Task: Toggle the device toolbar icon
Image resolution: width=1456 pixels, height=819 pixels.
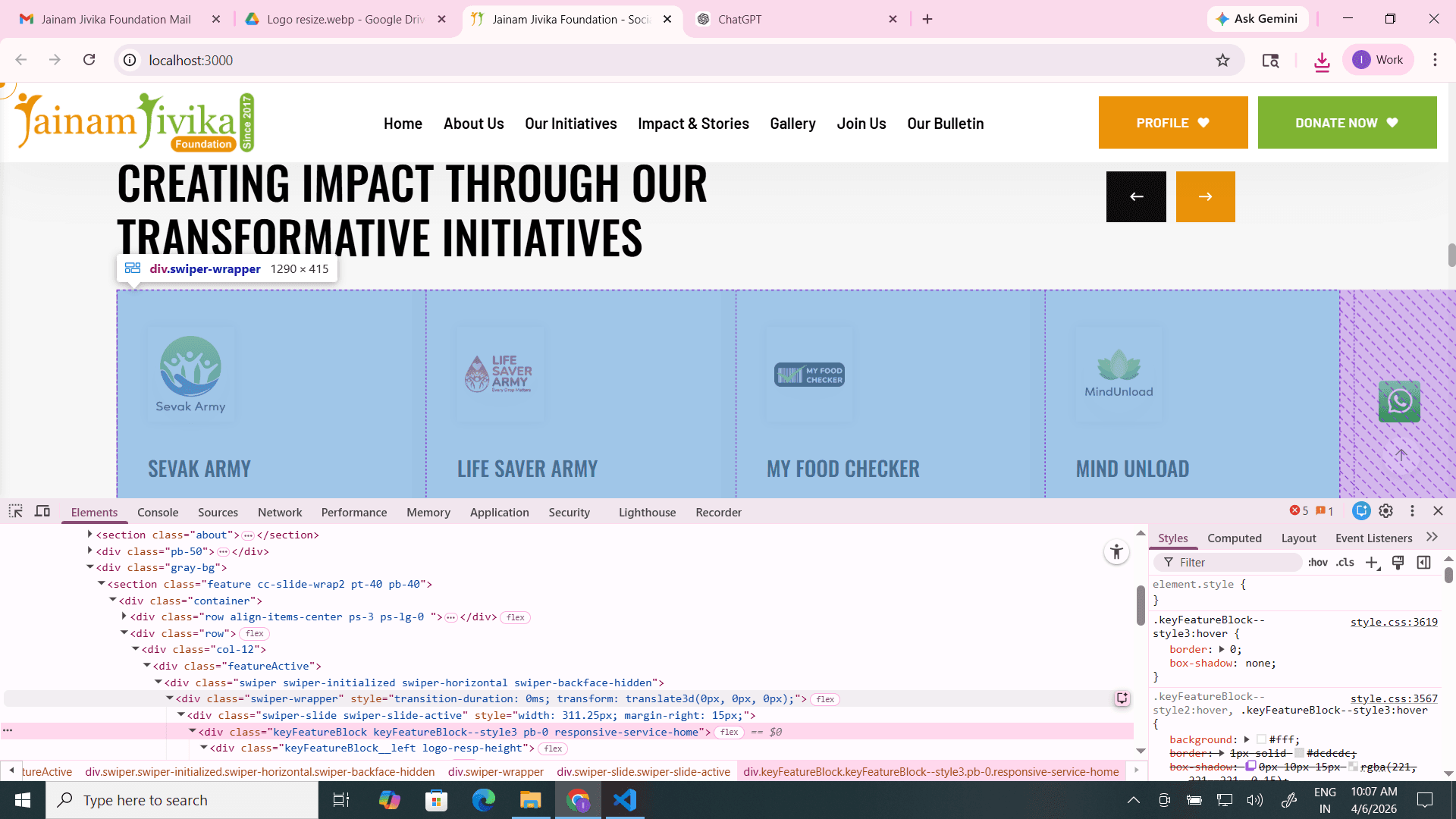Action: [x=42, y=511]
